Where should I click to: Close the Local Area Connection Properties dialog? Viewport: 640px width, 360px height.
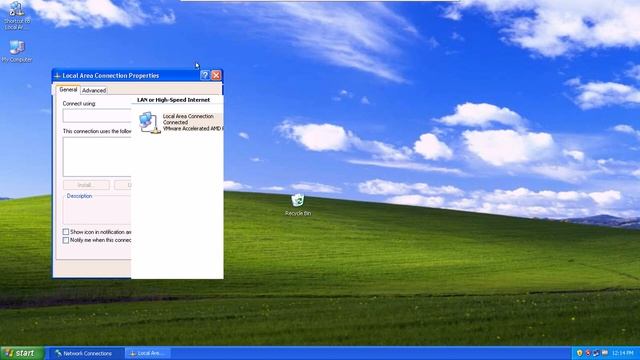tap(216, 75)
